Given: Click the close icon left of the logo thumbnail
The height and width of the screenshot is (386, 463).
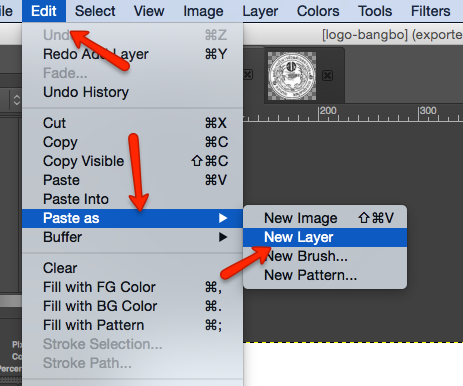Looking at the screenshot, I should tap(248, 75).
